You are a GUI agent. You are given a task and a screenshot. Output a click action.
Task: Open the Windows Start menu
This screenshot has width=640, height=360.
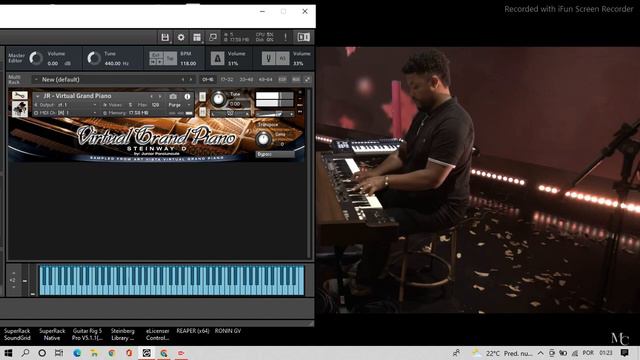pyautogui.click(x=8, y=353)
